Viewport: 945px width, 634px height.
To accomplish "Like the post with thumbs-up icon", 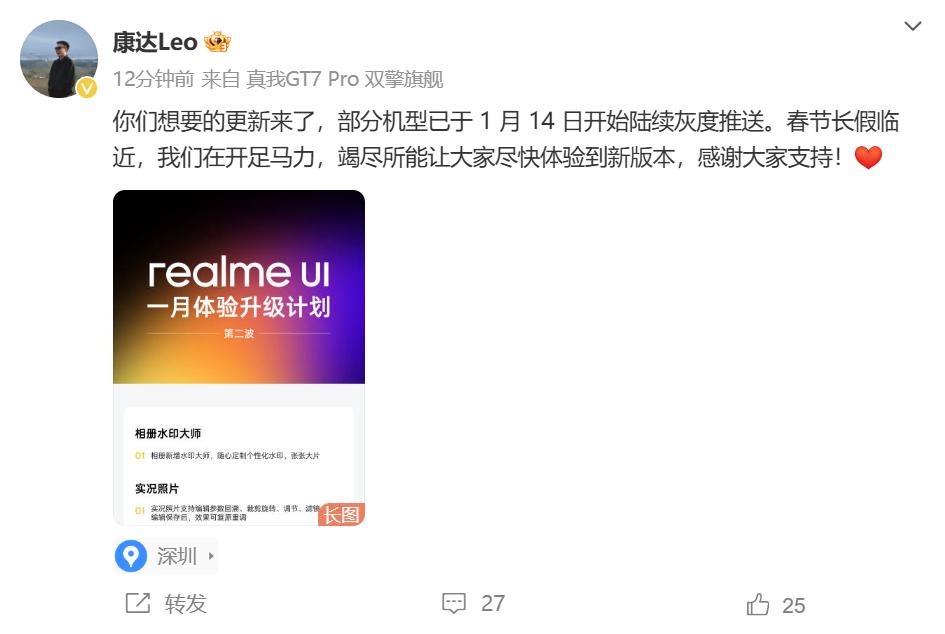I will (x=758, y=604).
